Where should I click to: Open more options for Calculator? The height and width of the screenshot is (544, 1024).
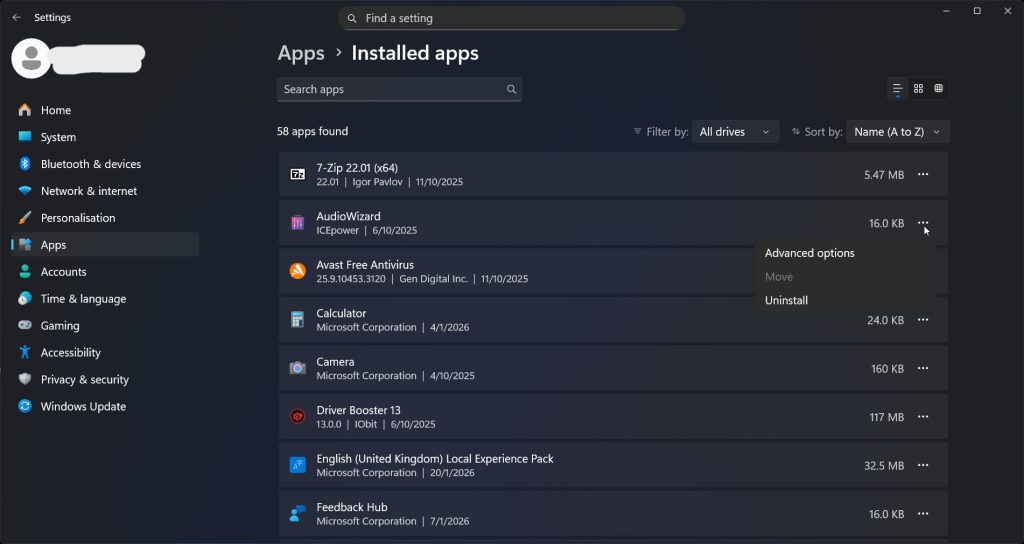pyautogui.click(x=922, y=320)
